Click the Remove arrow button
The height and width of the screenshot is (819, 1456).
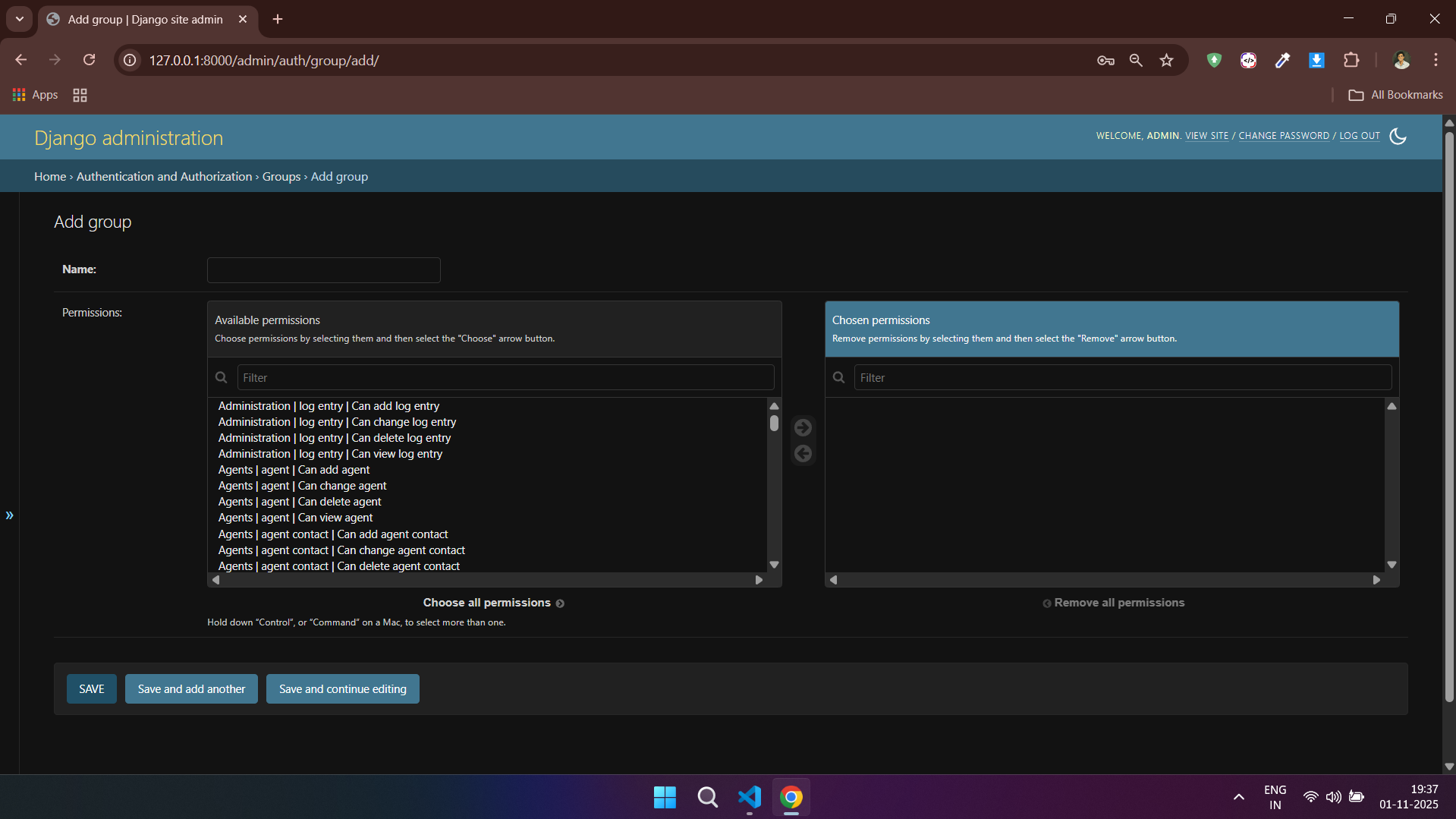click(803, 454)
